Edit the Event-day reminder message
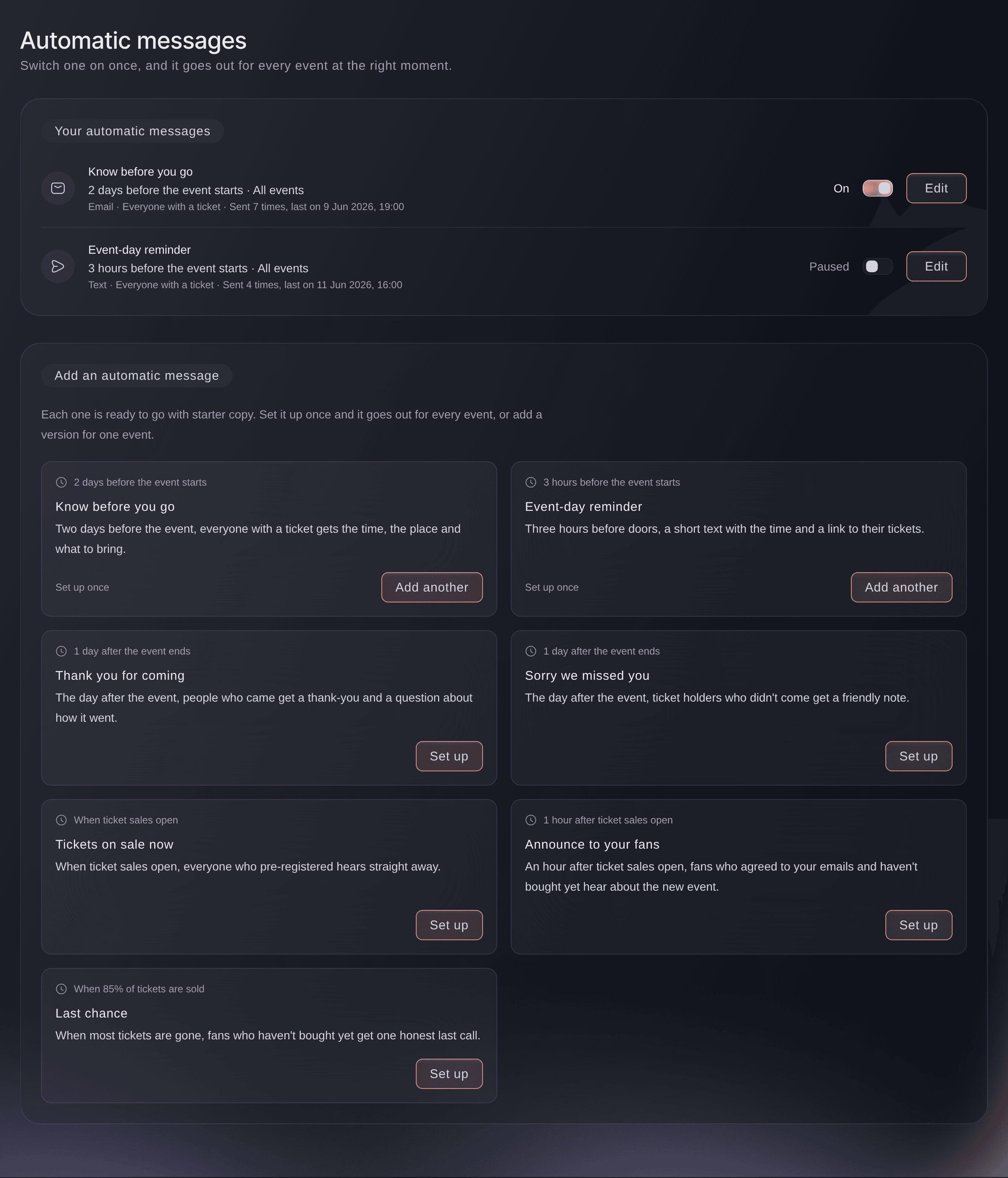Viewport: 1008px width, 1178px height. click(x=936, y=266)
